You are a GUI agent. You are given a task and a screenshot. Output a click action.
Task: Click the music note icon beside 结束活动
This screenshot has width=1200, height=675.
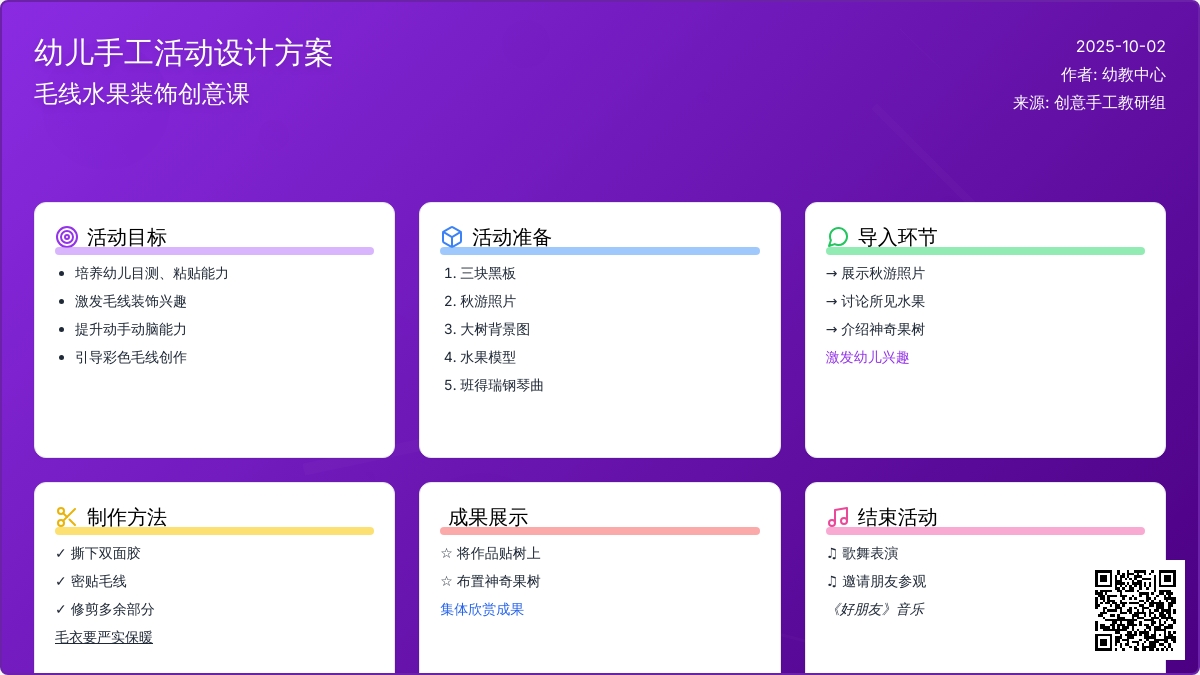(838, 517)
